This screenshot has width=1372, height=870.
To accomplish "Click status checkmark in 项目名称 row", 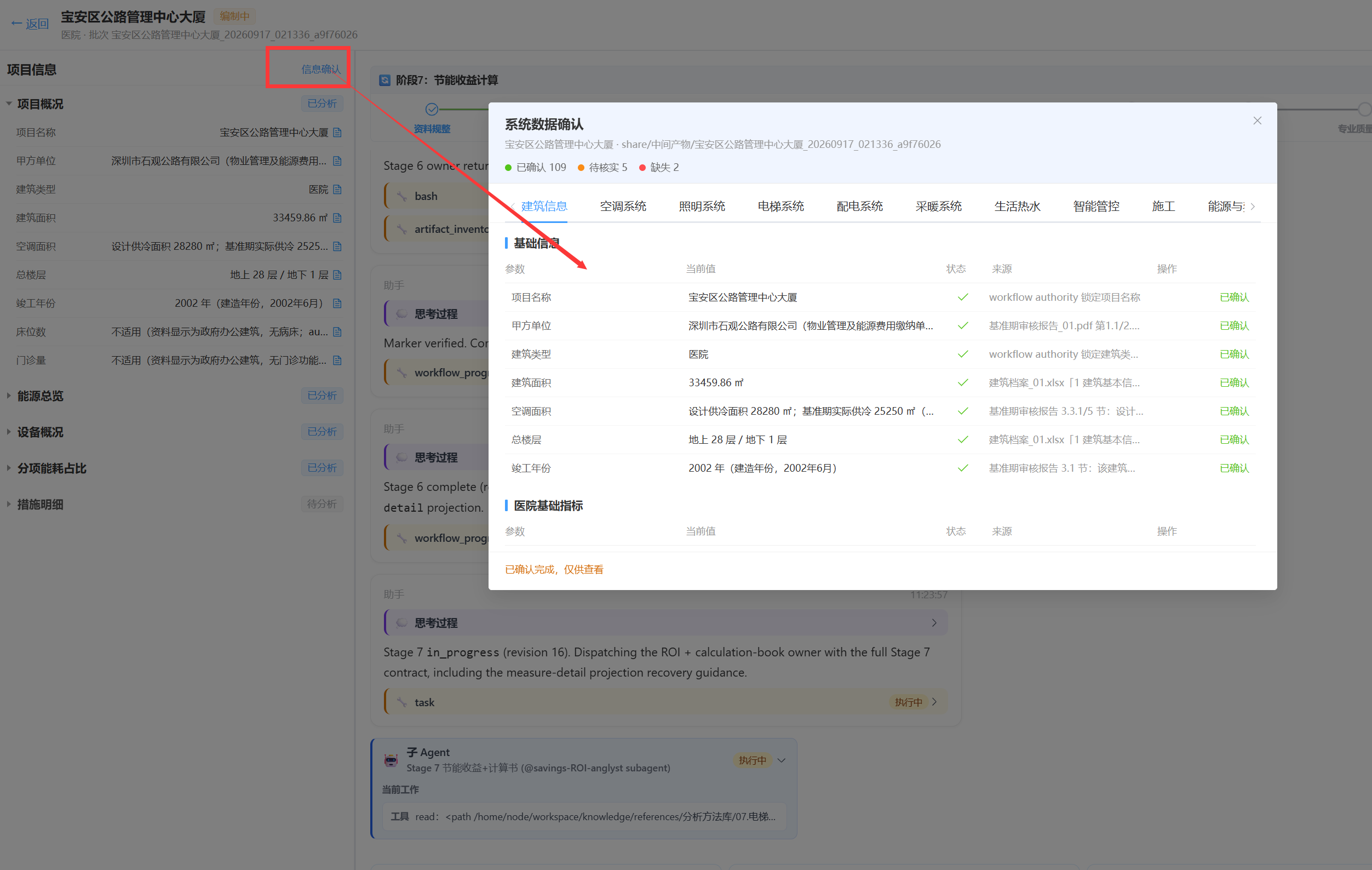I will 962,297.
